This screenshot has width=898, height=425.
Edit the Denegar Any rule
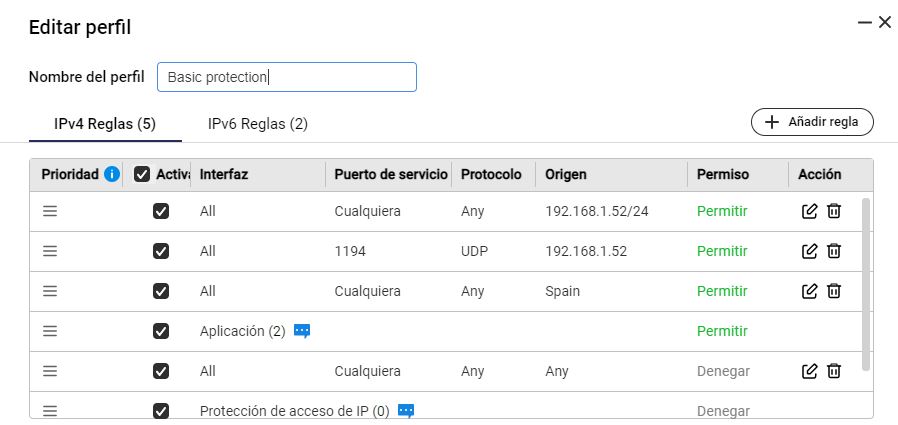pyautogui.click(x=810, y=371)
